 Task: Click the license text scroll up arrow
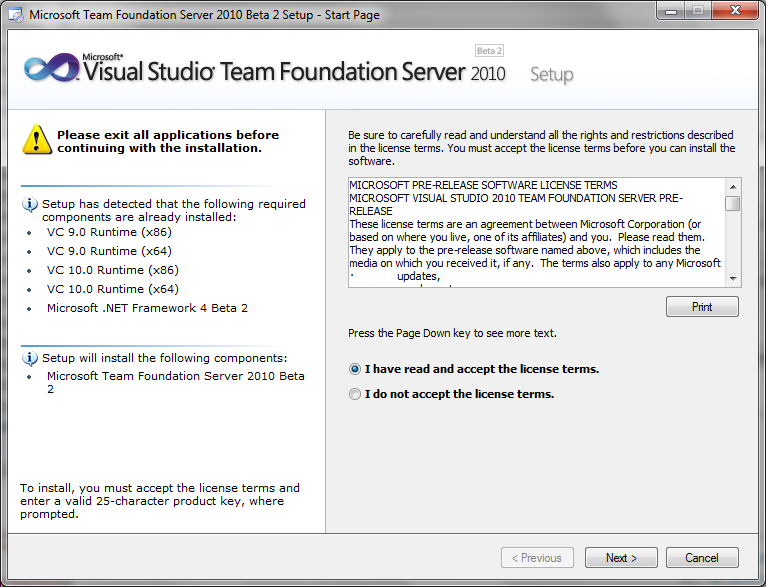click(733, 187)
